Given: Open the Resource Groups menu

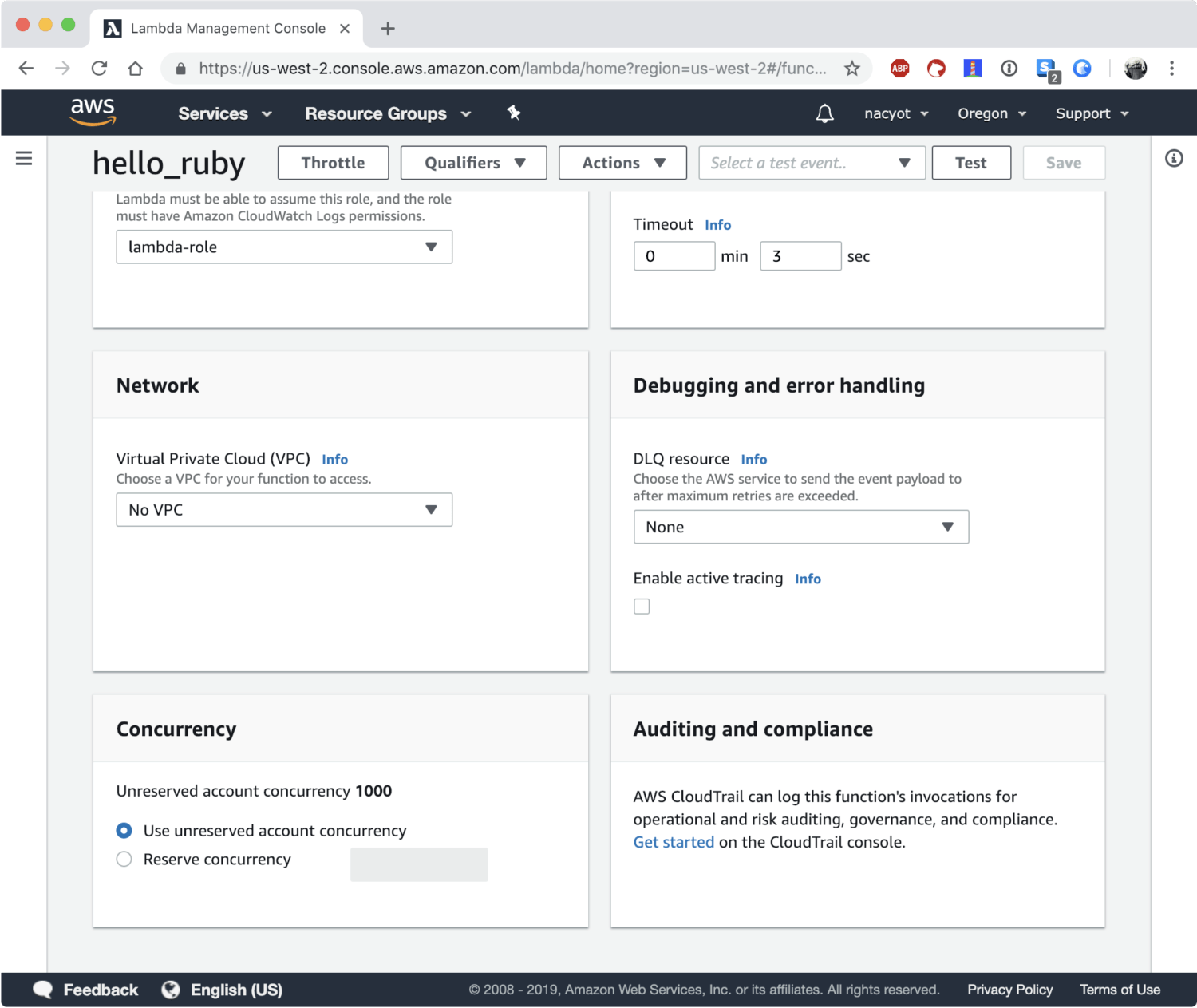Looking at the screenshot, I should [x=388, y=113].
